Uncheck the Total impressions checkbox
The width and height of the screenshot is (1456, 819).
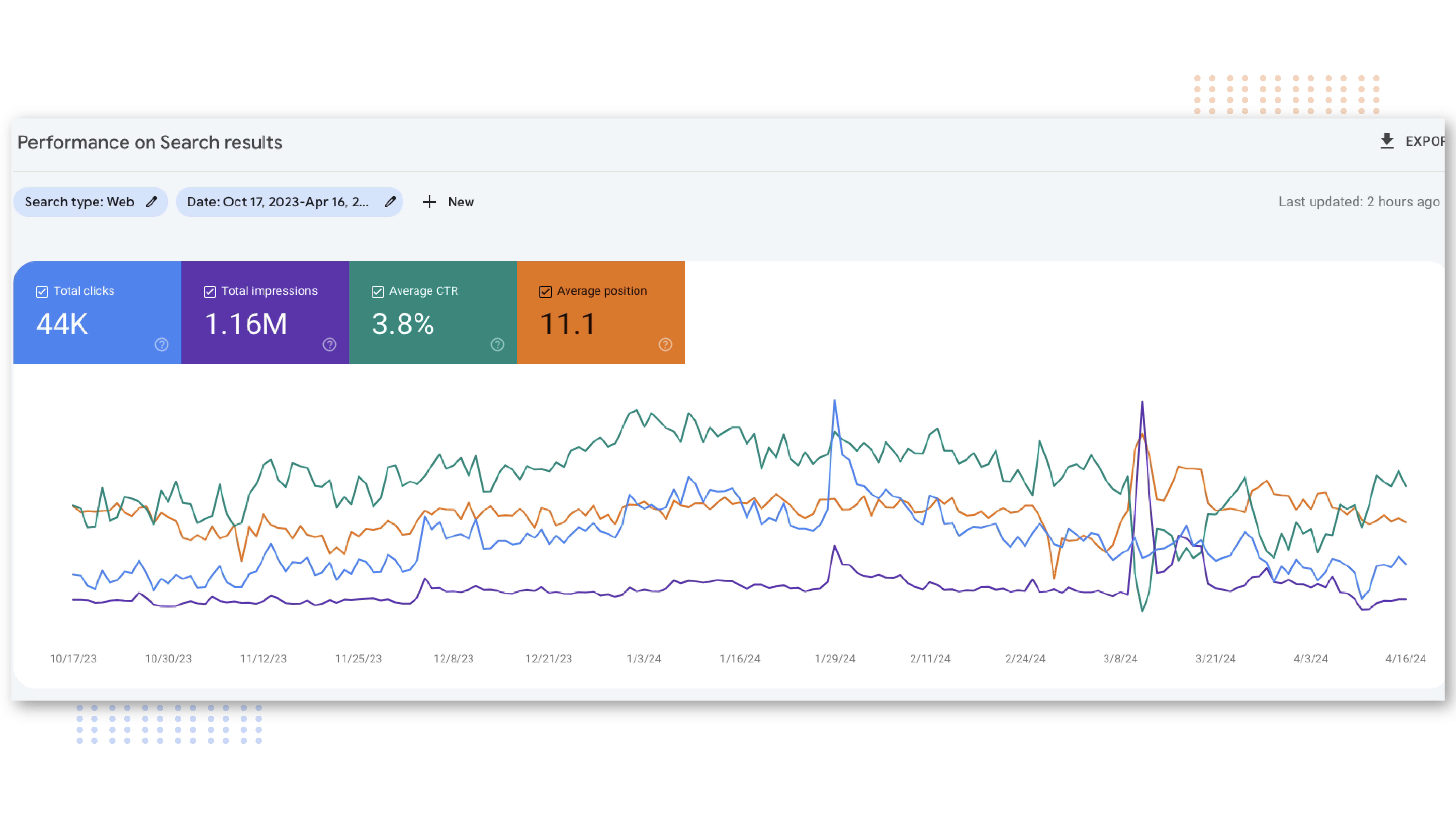[x=210, y=292]
